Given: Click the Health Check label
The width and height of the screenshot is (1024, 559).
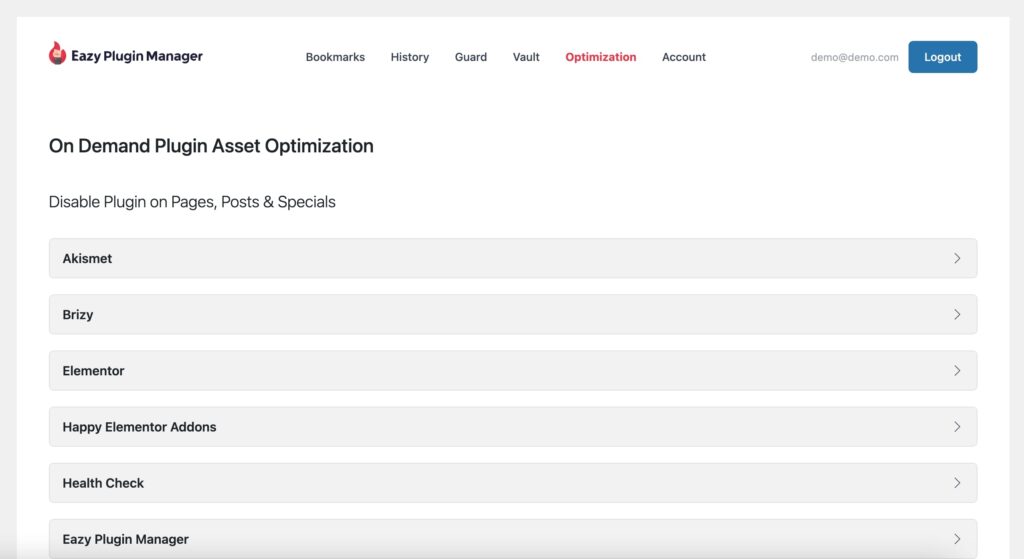Looking at the screenshot, I should pyautogui.click(x=103, y=483).
